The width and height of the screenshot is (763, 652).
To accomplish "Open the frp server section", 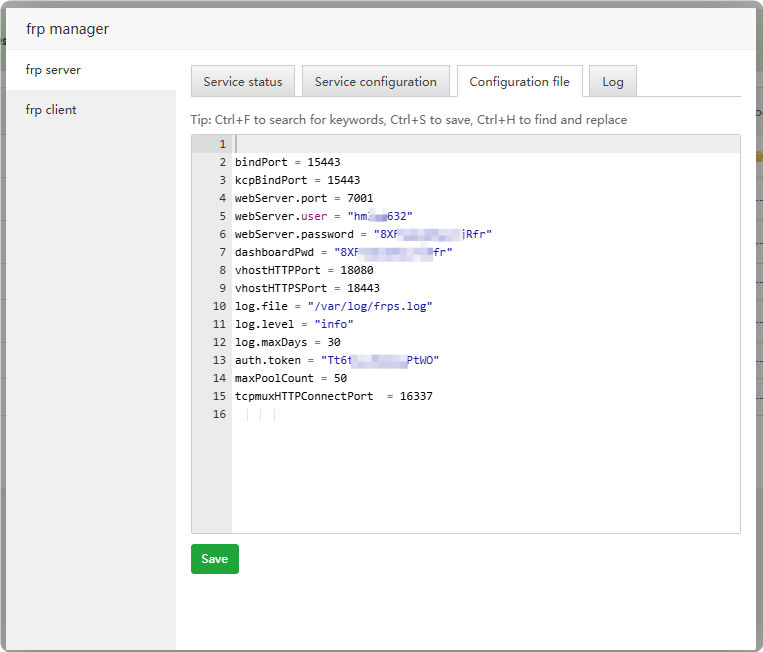I will pos(53,70).
